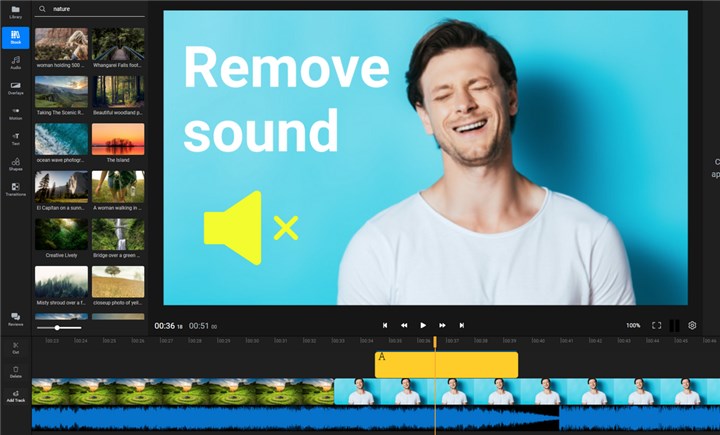Click the Add Track button
The image size is (720, 435).
16,396
